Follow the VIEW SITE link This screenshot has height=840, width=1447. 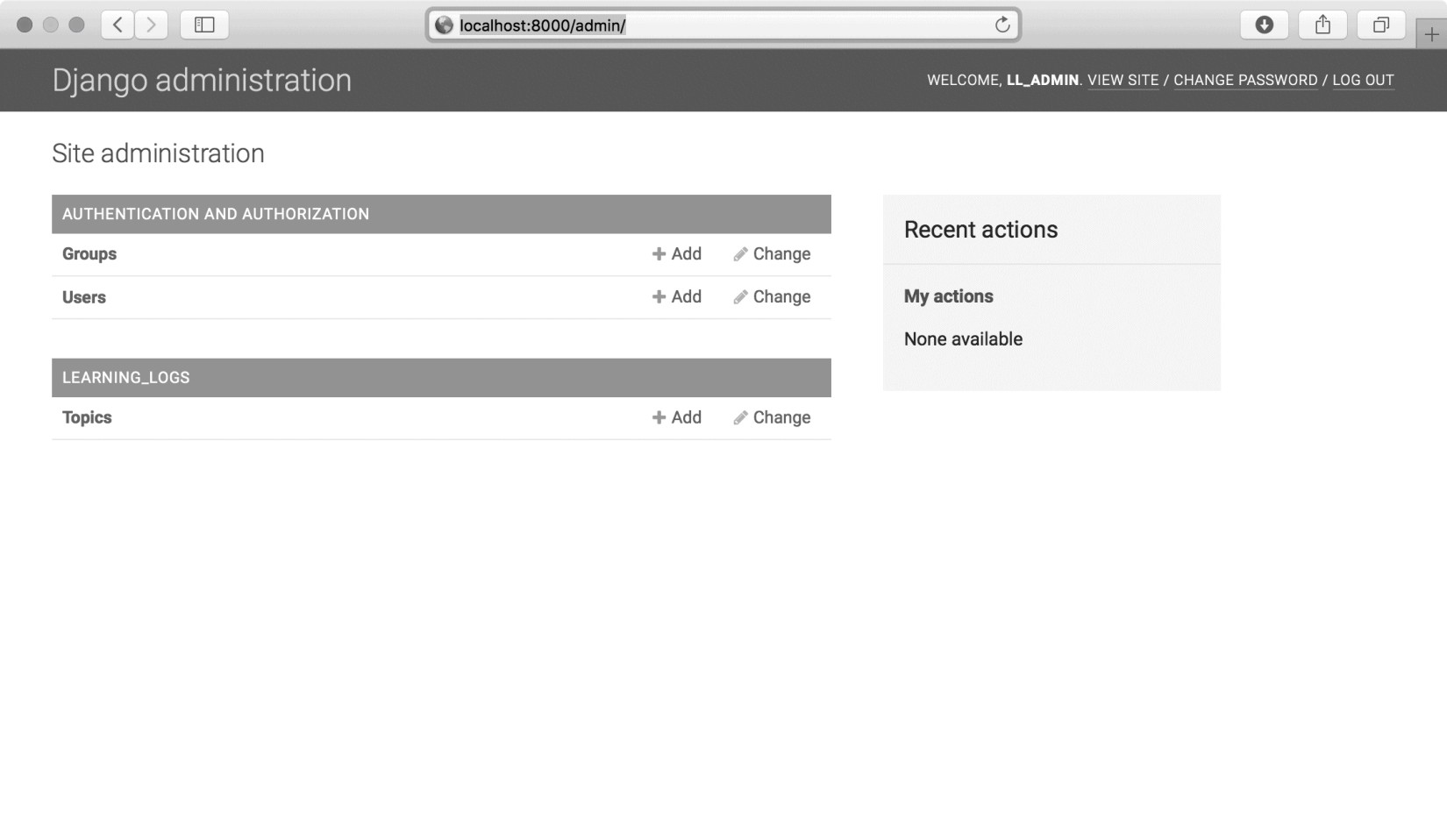tap(1123, 80)
